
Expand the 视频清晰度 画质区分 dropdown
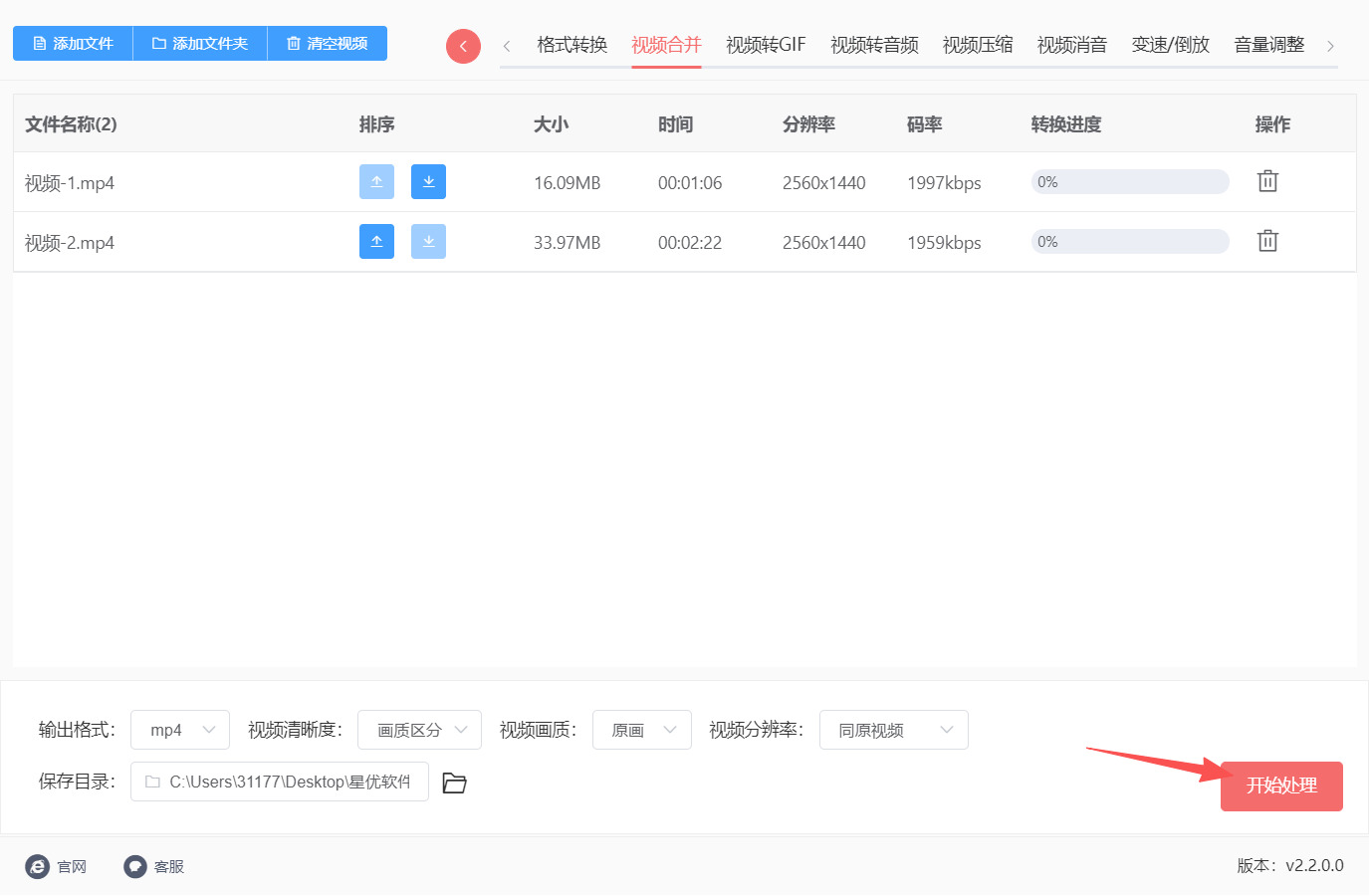(419, 730)
